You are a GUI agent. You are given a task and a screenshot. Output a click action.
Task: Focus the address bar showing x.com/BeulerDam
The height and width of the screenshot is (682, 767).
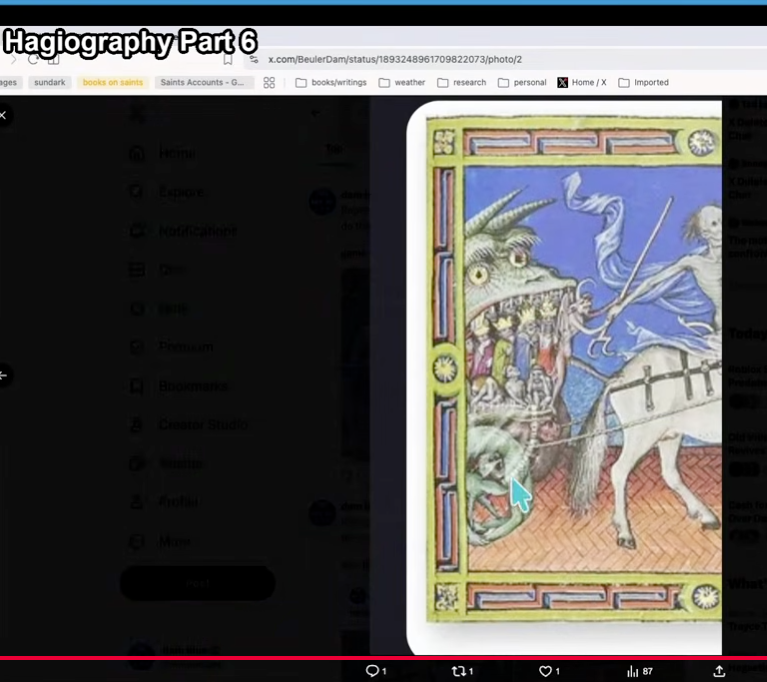[x=394, y=59]
